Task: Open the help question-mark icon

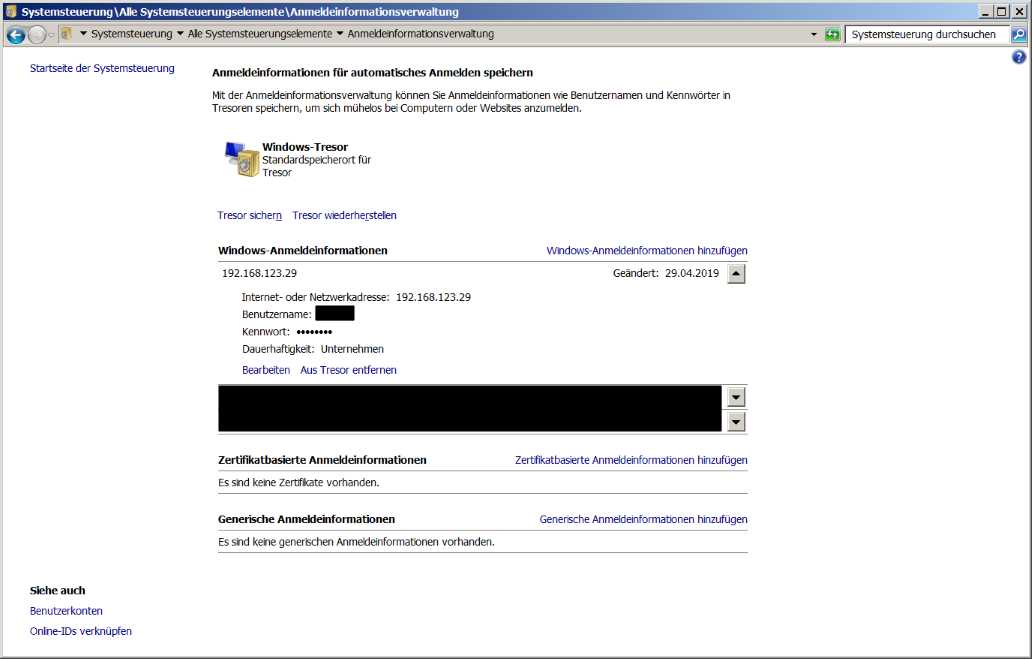Action: (1019, 57)
